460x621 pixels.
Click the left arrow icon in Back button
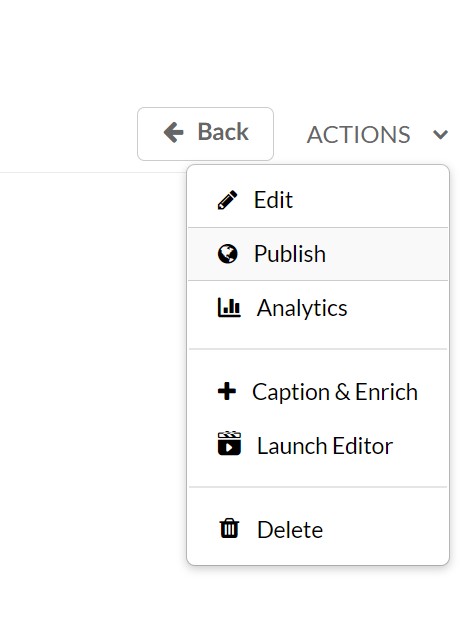pos(174,132)
